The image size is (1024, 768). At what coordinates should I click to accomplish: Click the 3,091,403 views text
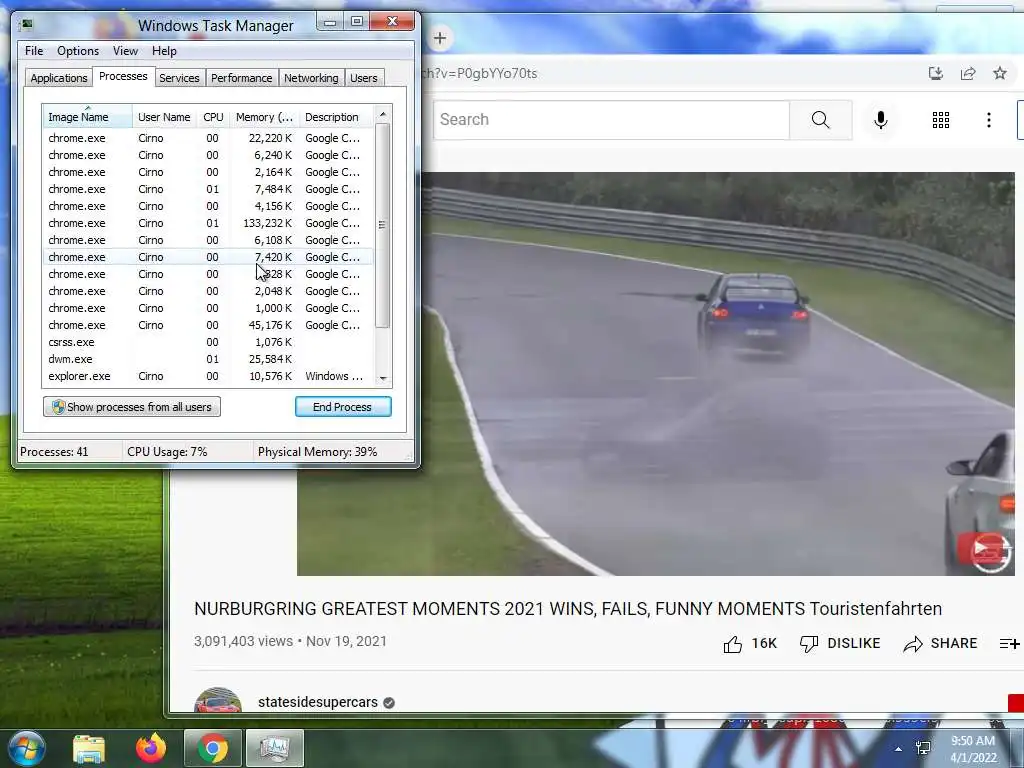pos(243,641)
